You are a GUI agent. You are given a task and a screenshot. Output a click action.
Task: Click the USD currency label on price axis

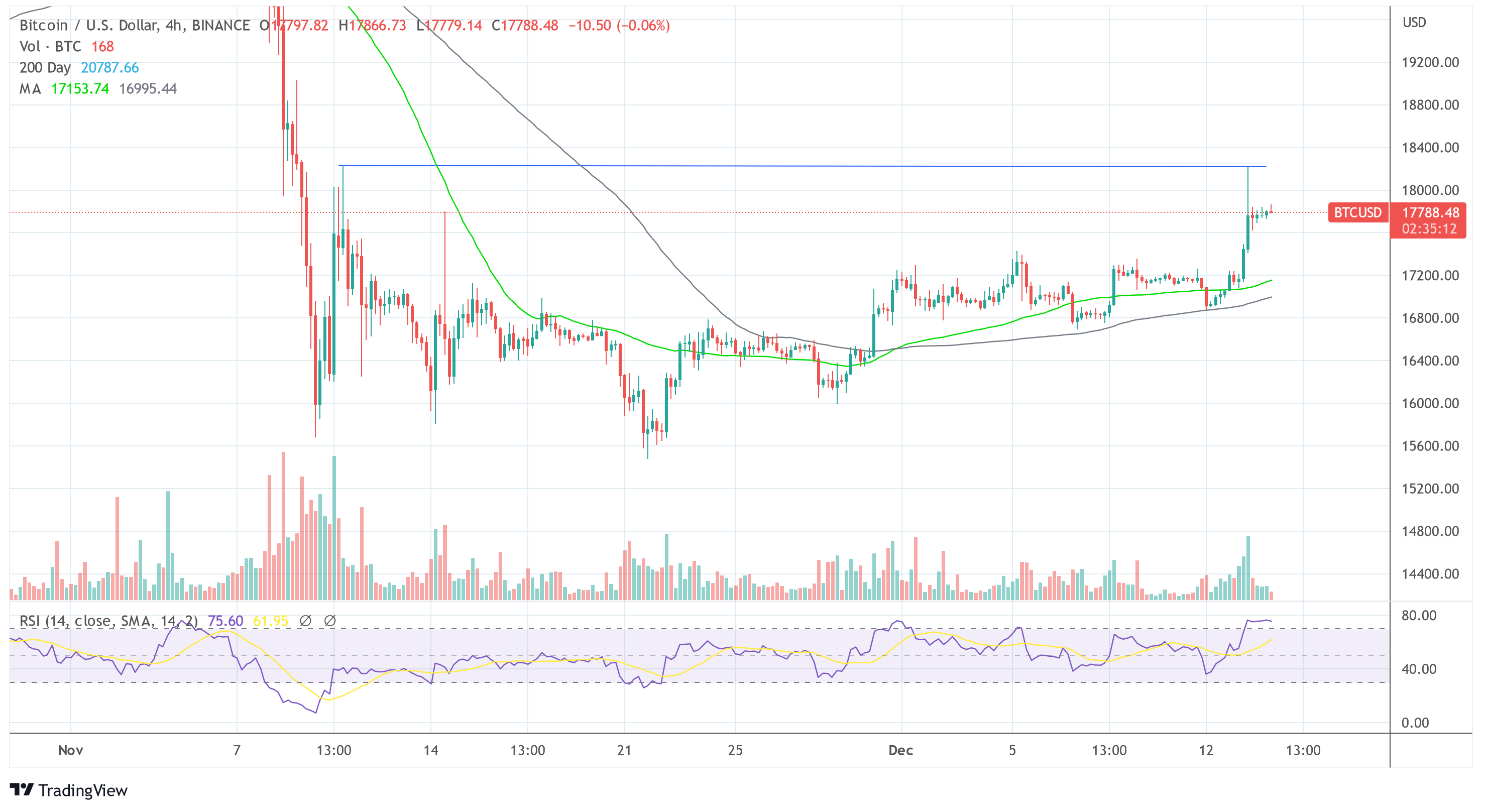point(1414,22)
